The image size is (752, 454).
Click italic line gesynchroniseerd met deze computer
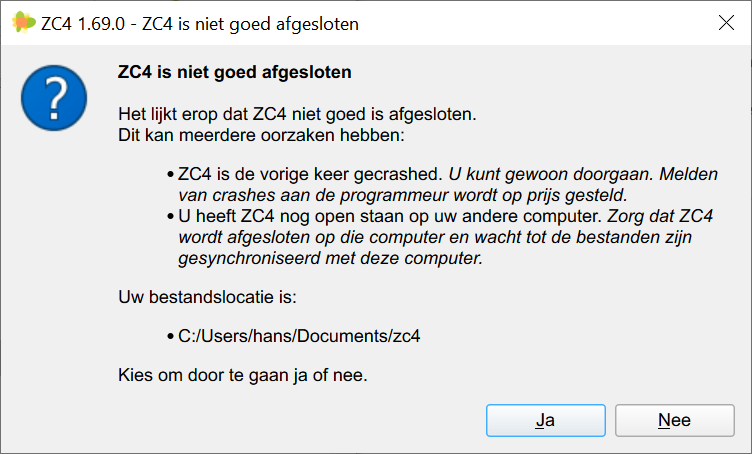(x=330, y=258)
